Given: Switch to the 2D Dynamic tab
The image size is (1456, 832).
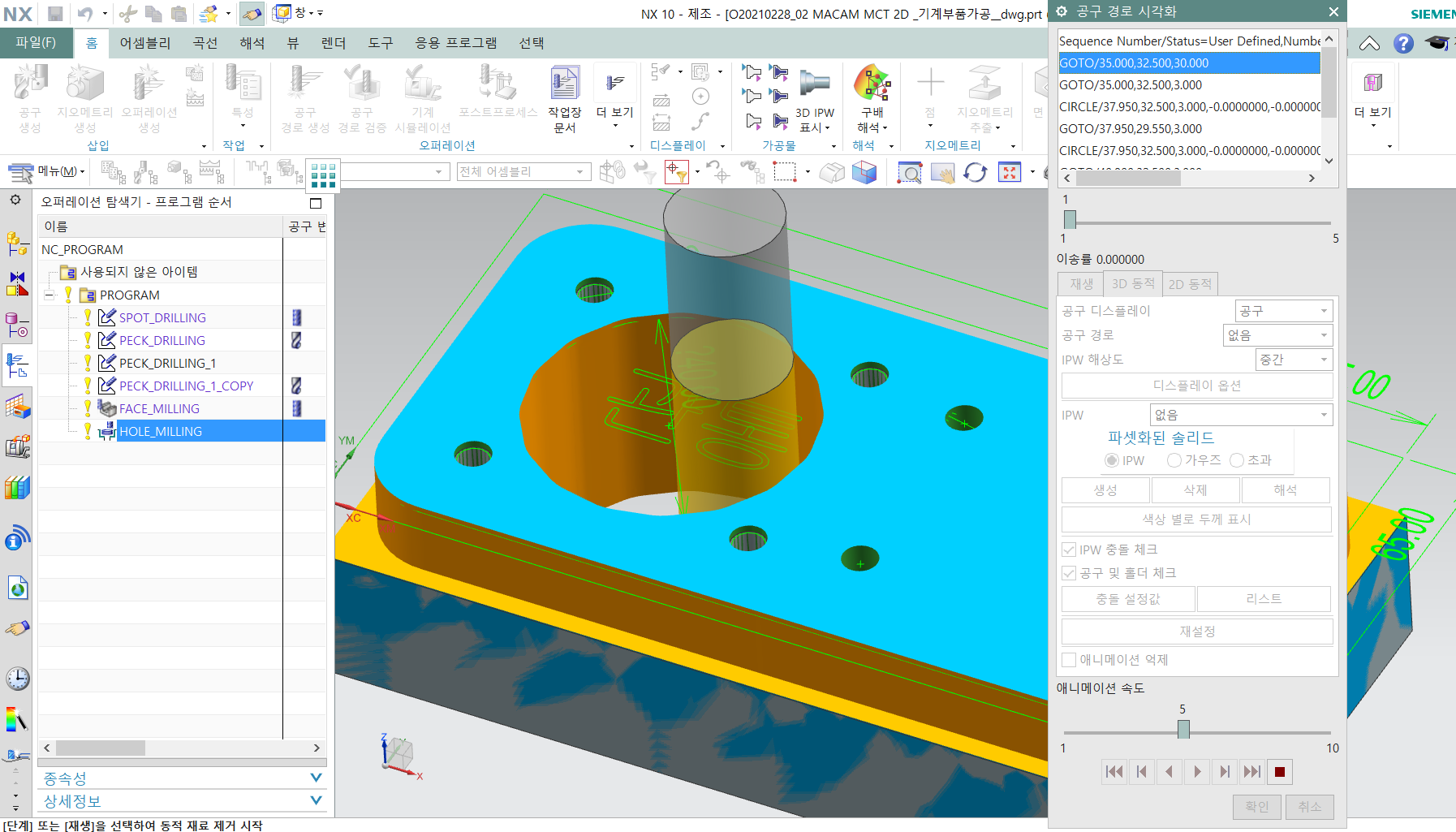Looking at the screenshot, I should point(1190,283).
